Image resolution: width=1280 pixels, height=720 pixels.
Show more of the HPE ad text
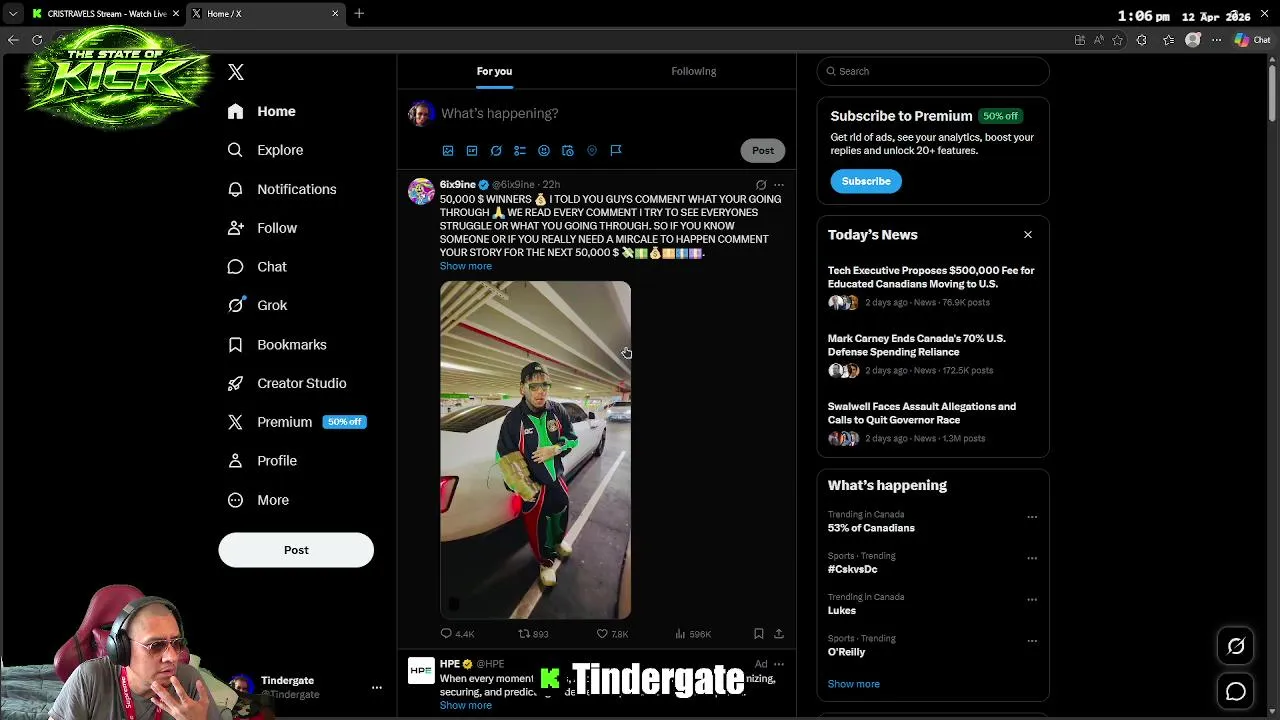(466, 705)
